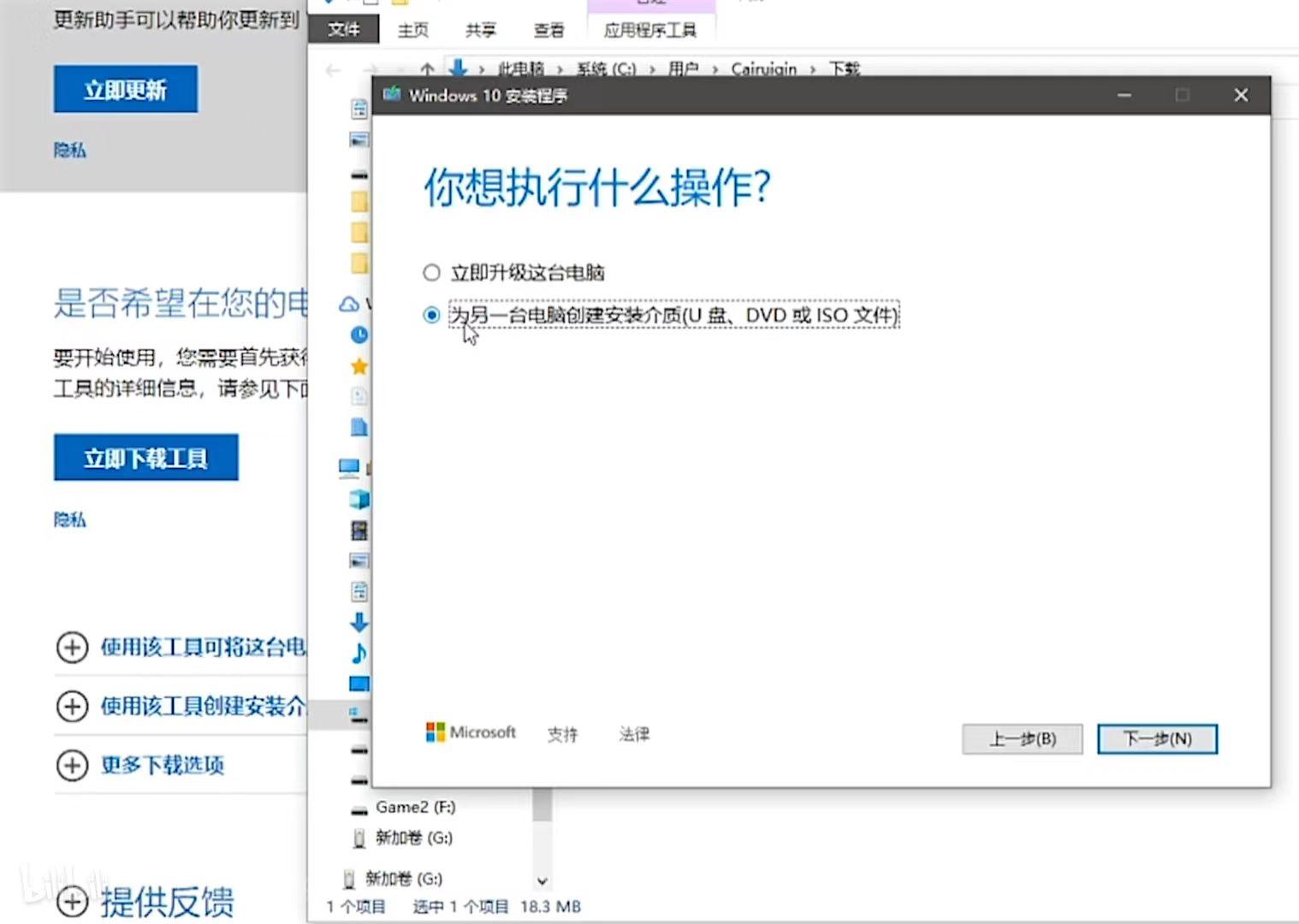The image size is (1299, 924).
Task: Open the 隐私 link under 立即下载工具
Action: click(70, 519)
